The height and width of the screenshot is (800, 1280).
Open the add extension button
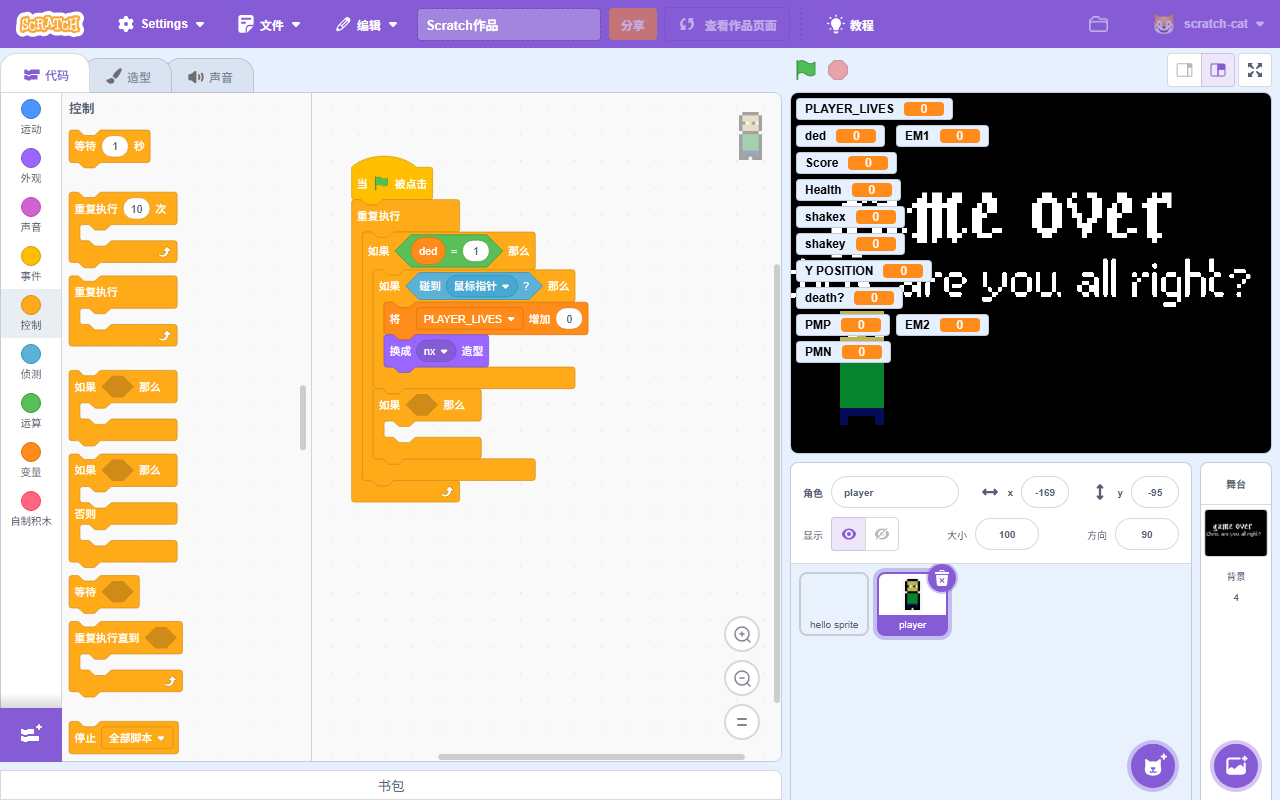point(30,735)
